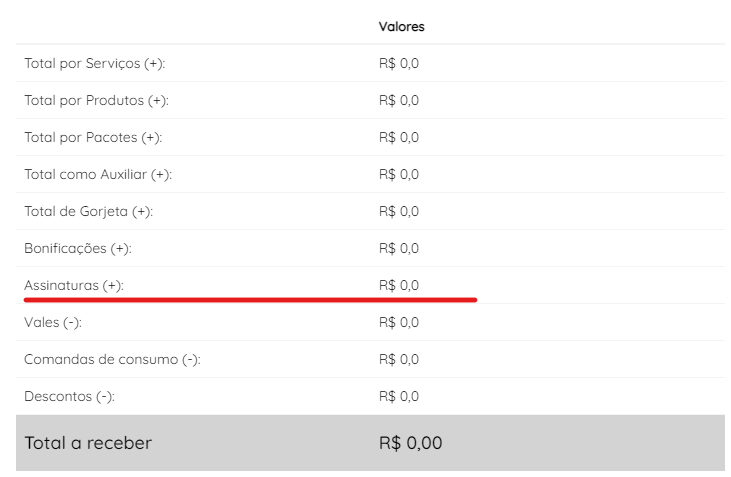Click the Total a receber R$ 0,00 amount
The height and width of the screenshot is (477, 731).
point(410,443)
